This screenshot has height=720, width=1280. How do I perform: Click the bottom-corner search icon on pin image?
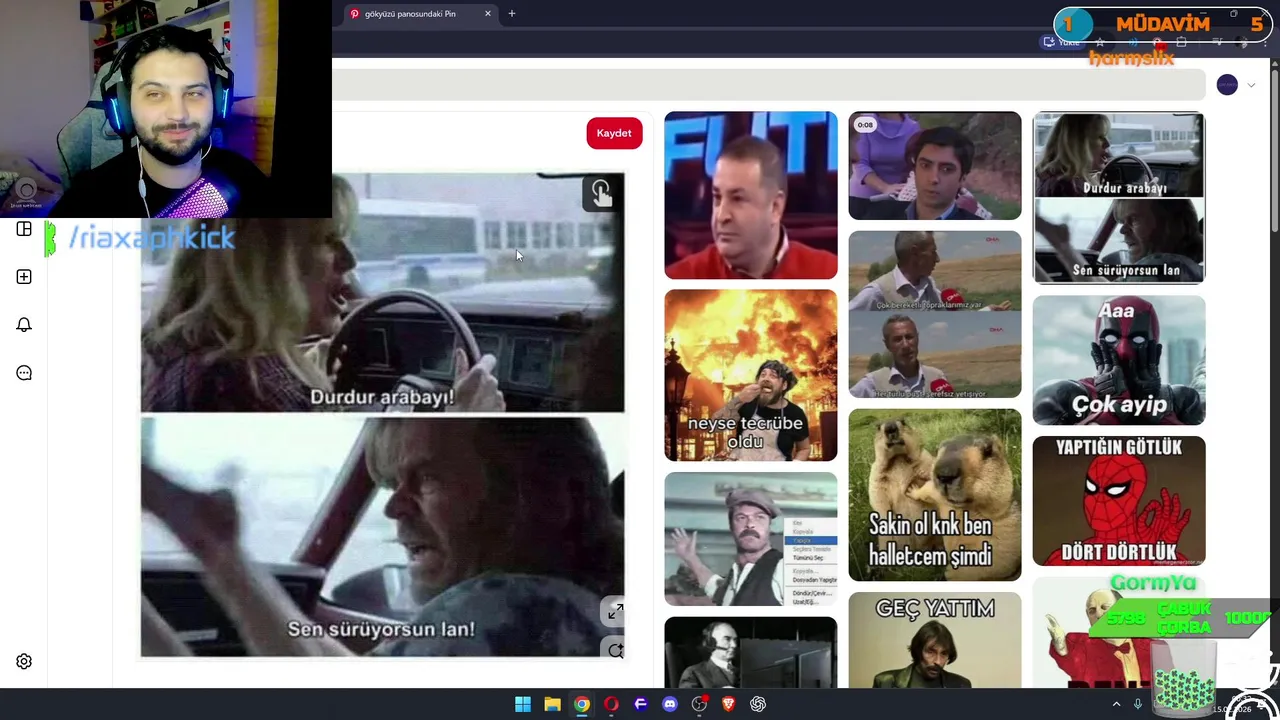615,651
